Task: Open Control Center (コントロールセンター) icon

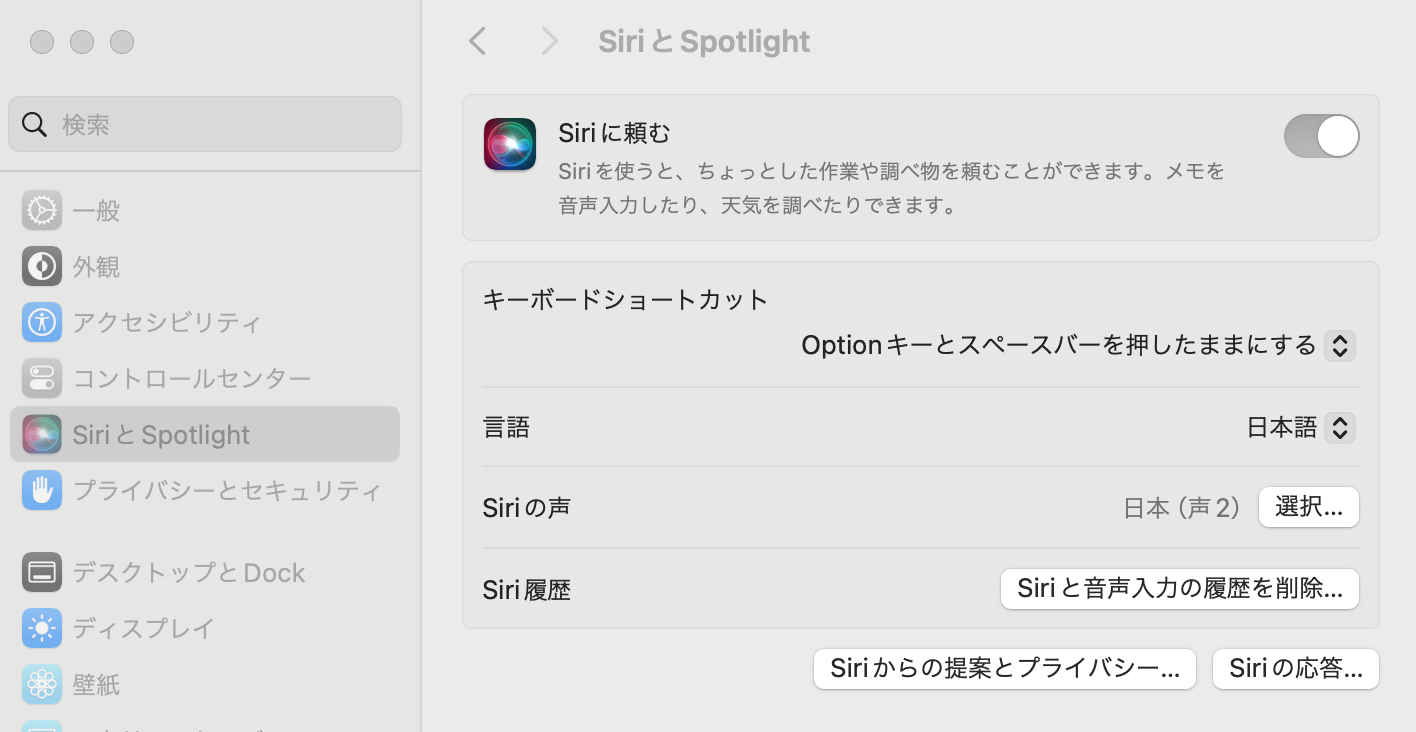Action: [42, 378]
